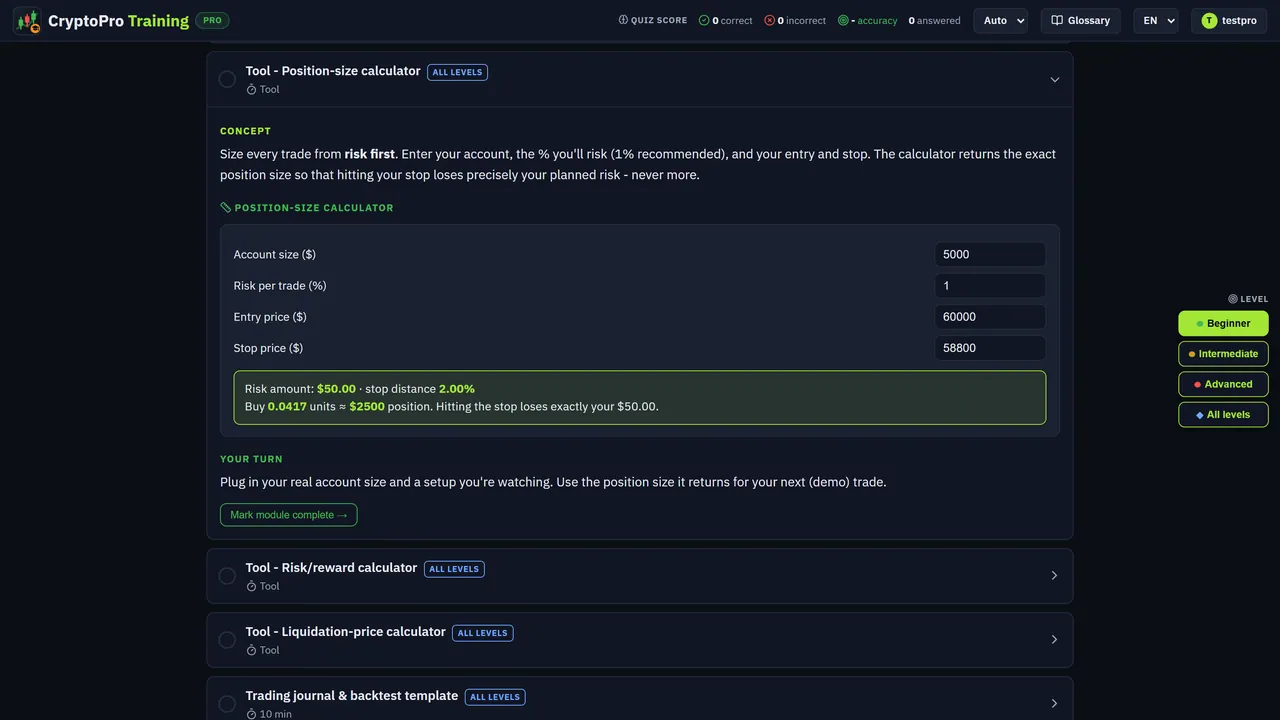Click the Stop price input field
Screen dimensions: 1280x720
990,348
